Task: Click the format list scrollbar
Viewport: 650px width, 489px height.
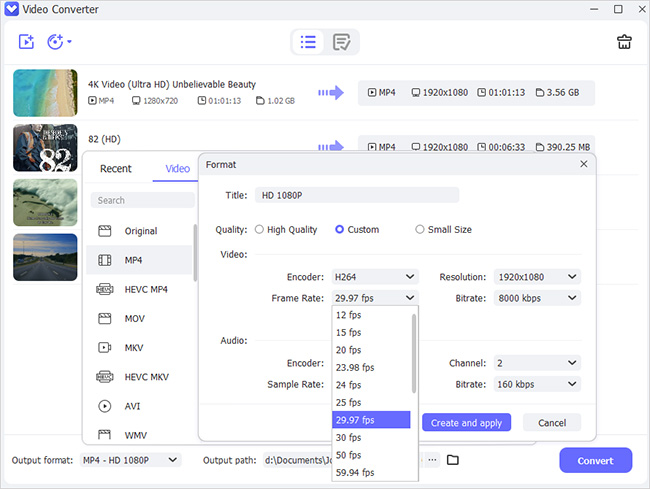Action: coord(195,253)
